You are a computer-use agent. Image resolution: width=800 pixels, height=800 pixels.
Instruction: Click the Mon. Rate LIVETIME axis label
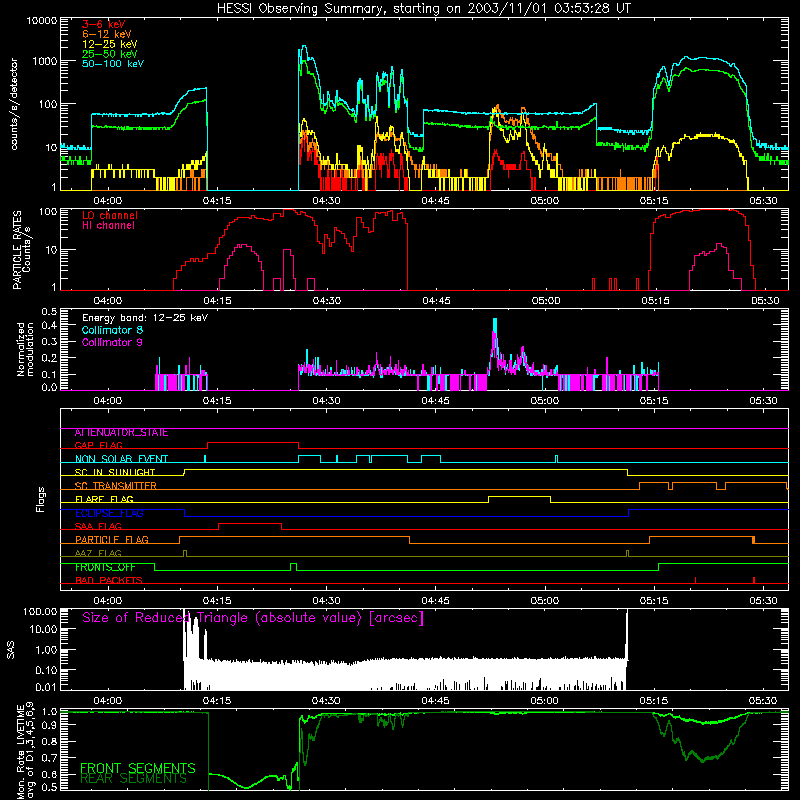pos(26,751)
